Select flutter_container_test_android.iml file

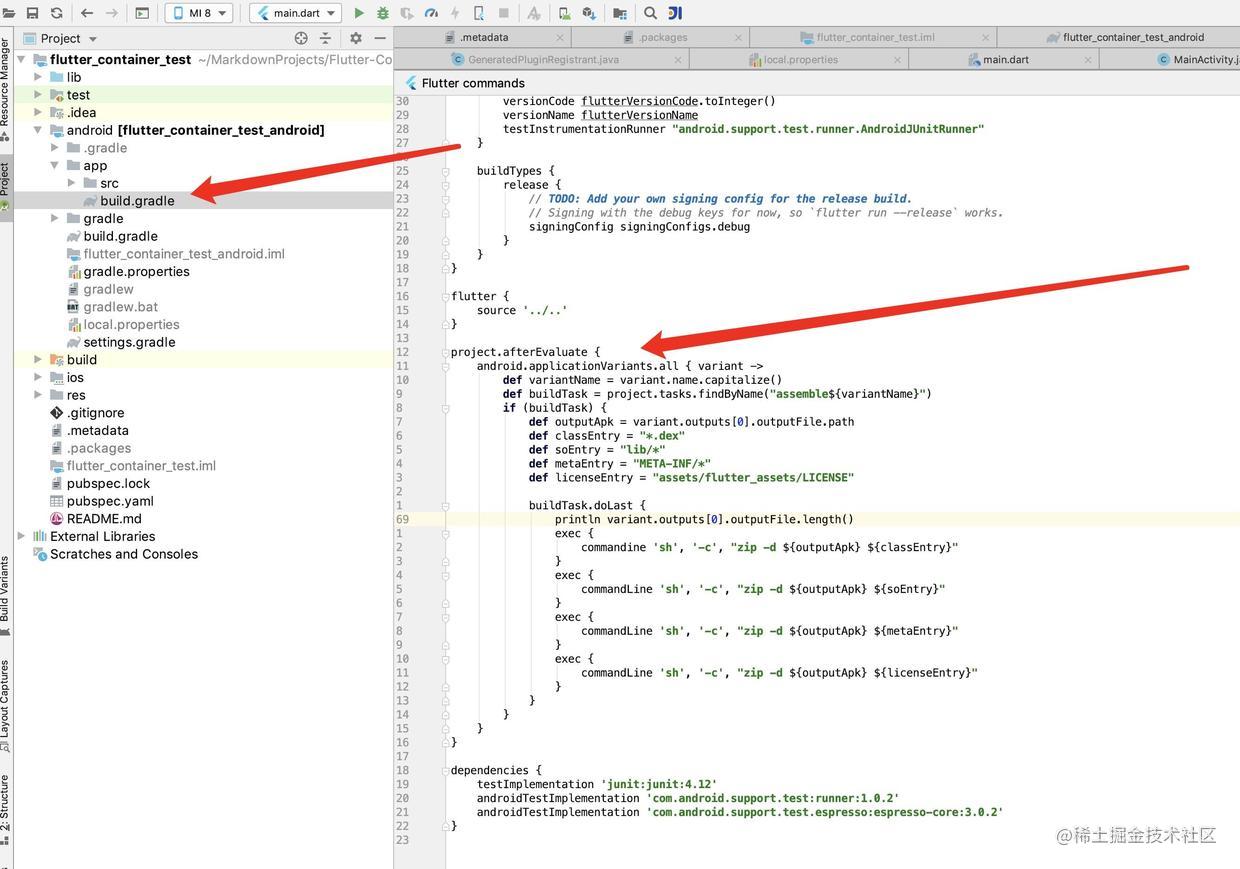point(184,254)
